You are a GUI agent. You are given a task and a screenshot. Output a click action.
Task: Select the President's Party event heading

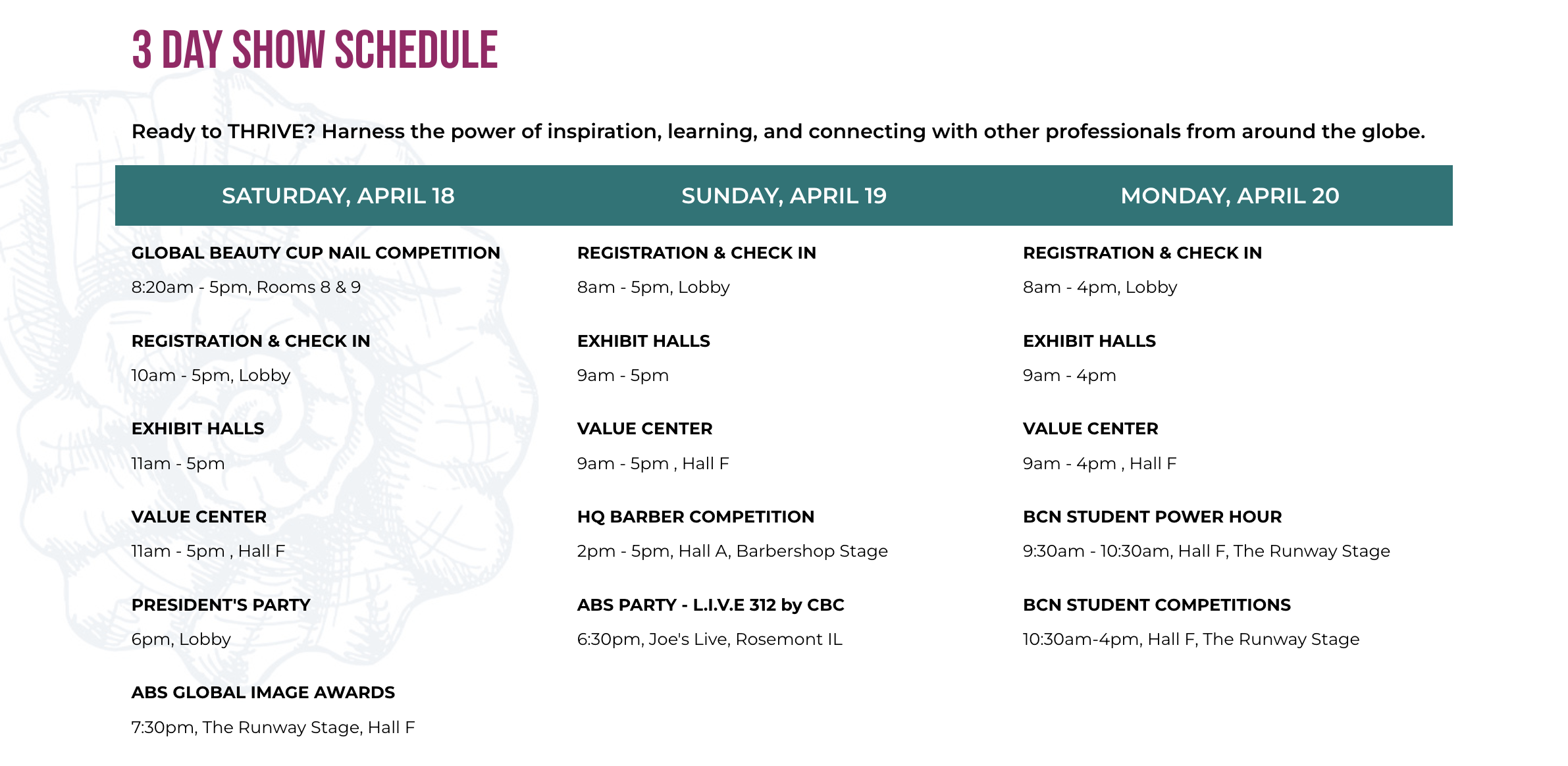pyautogui.click(x=221, y=605)
